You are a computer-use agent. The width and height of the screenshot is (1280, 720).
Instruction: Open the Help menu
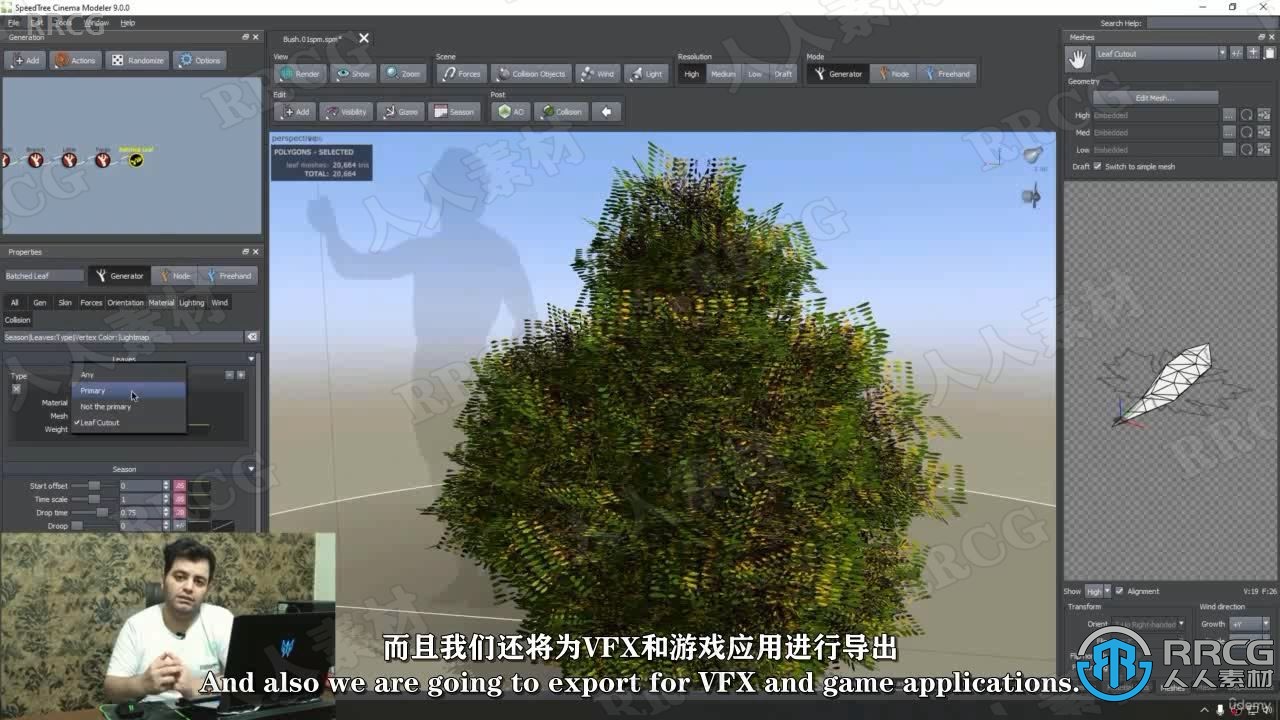tap(127, 22)
